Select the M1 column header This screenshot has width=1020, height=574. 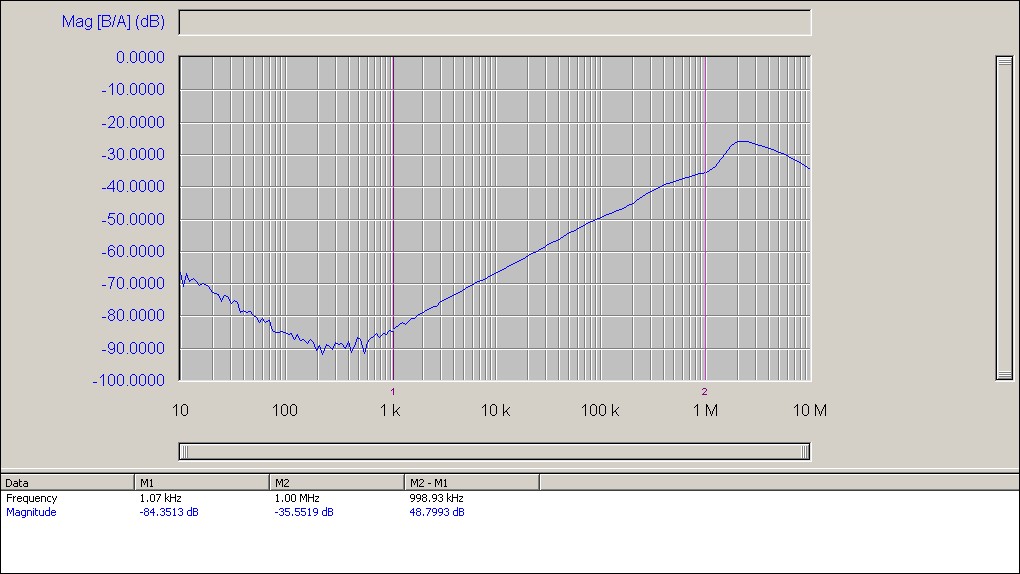[x=202, y=483]
